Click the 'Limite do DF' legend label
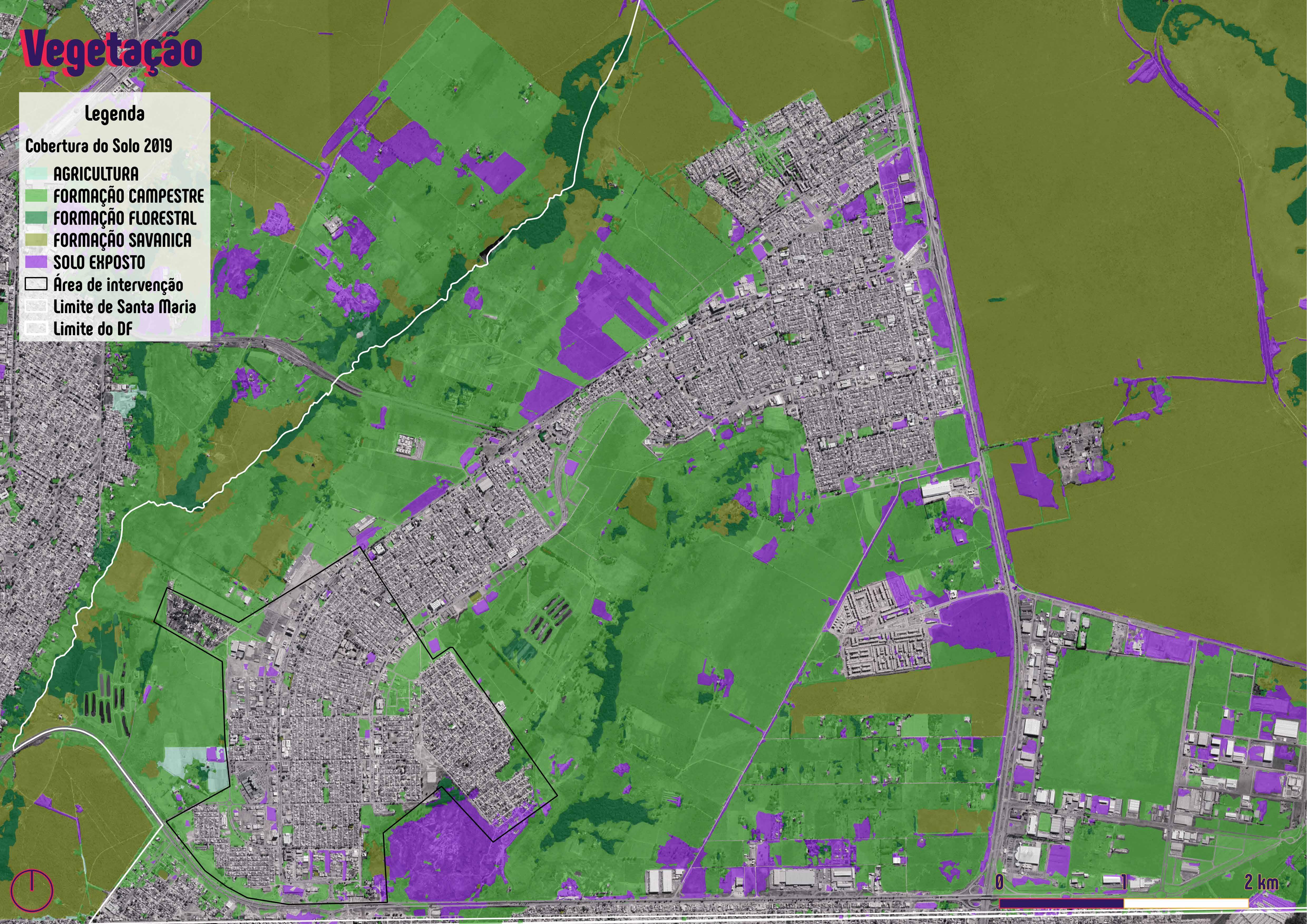Image resolution: width=1307 pixels, height=924 pixels. tap(93, 328)
